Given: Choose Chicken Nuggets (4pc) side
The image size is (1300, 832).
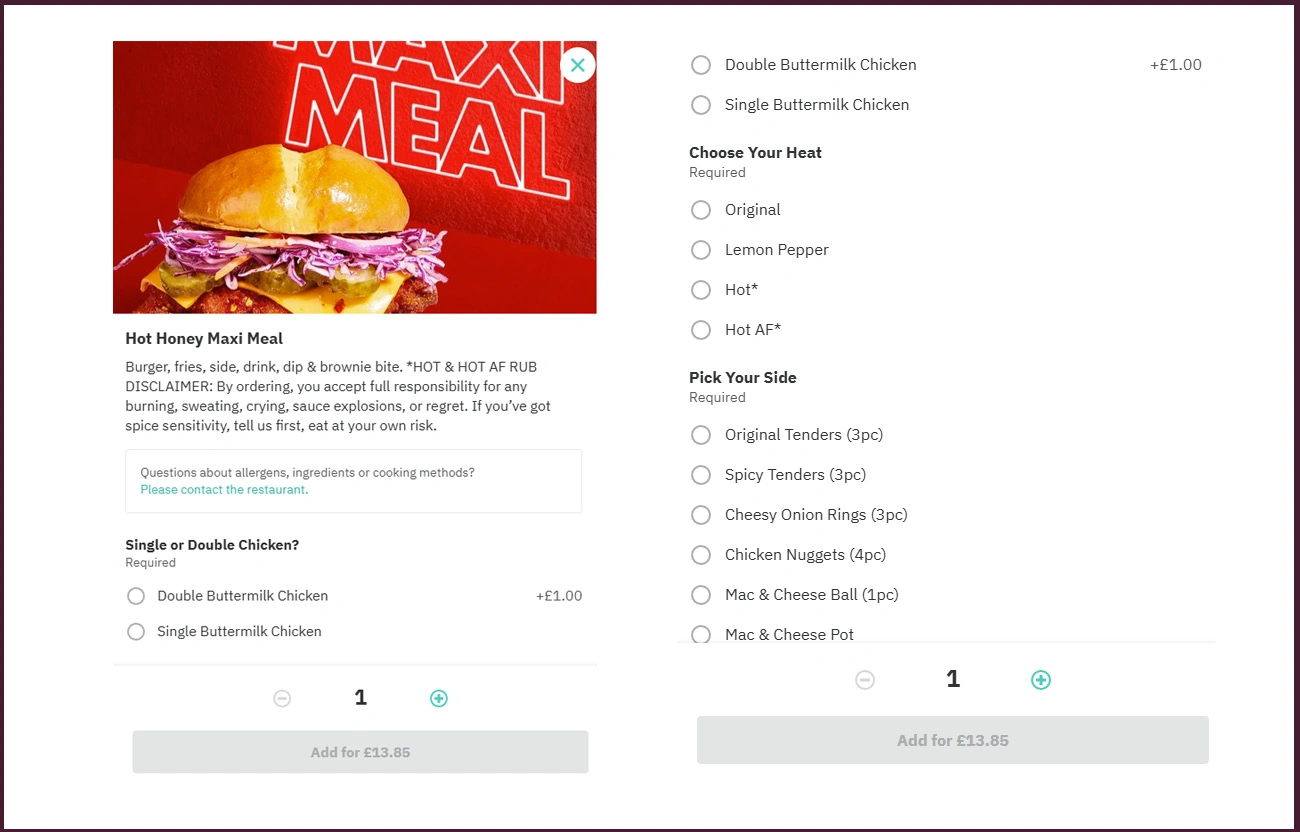Looking at the screenshot, I should tap(946, 555).
